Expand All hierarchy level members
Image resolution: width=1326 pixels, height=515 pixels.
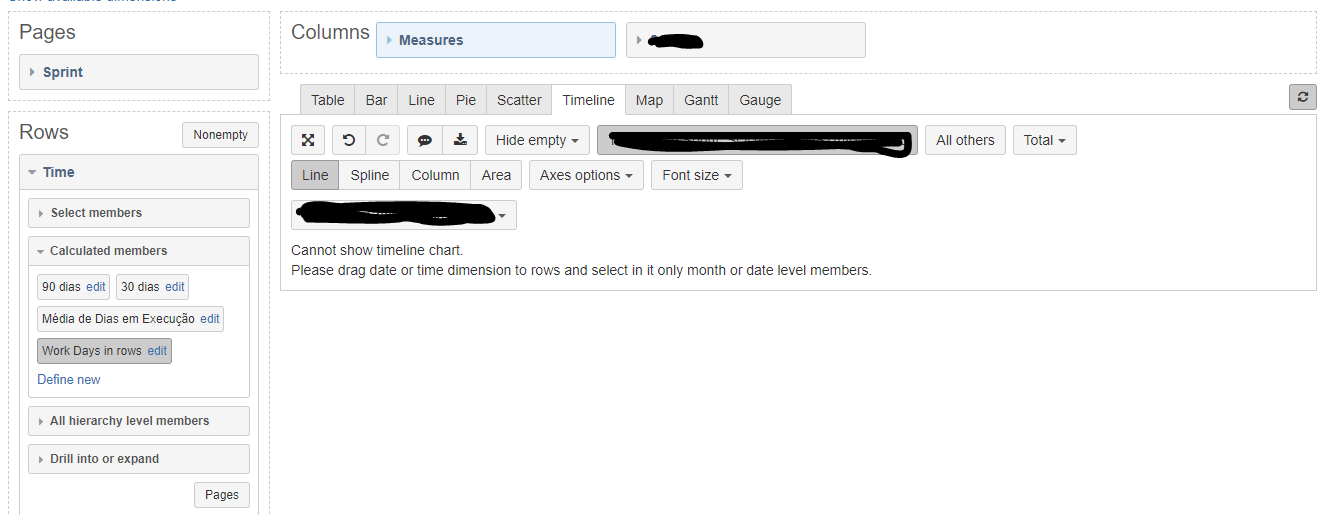pyautogui.click(x=139, y=421)
